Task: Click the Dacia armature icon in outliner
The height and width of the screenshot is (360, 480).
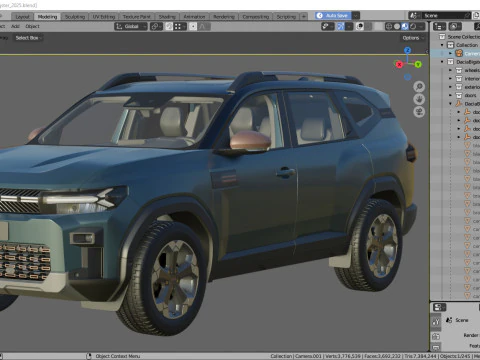Action: click(x=459, y=104)
